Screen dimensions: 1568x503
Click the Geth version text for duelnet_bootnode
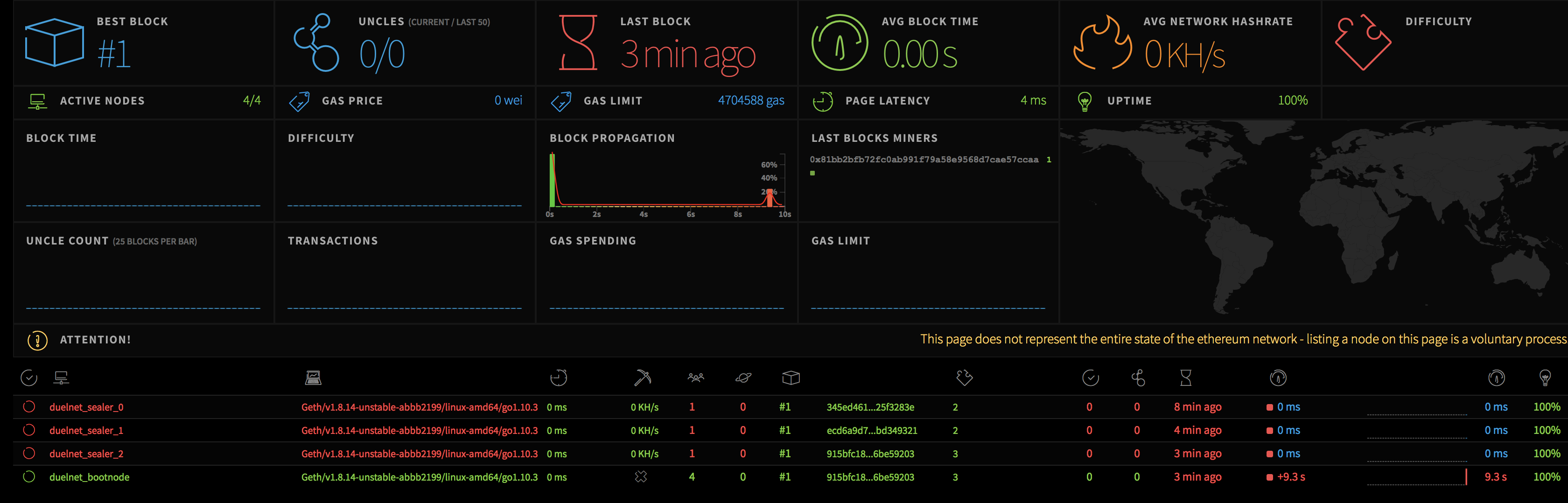[x=420, y=477]
